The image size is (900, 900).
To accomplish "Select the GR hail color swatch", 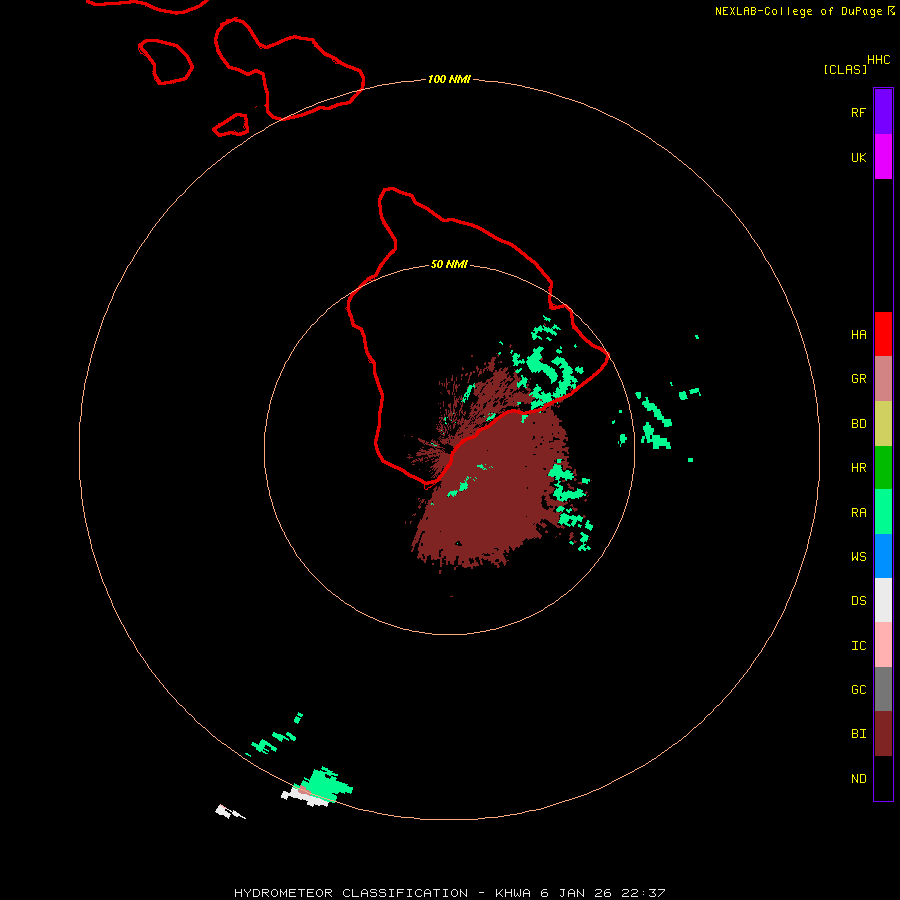I will pos(883,379).
